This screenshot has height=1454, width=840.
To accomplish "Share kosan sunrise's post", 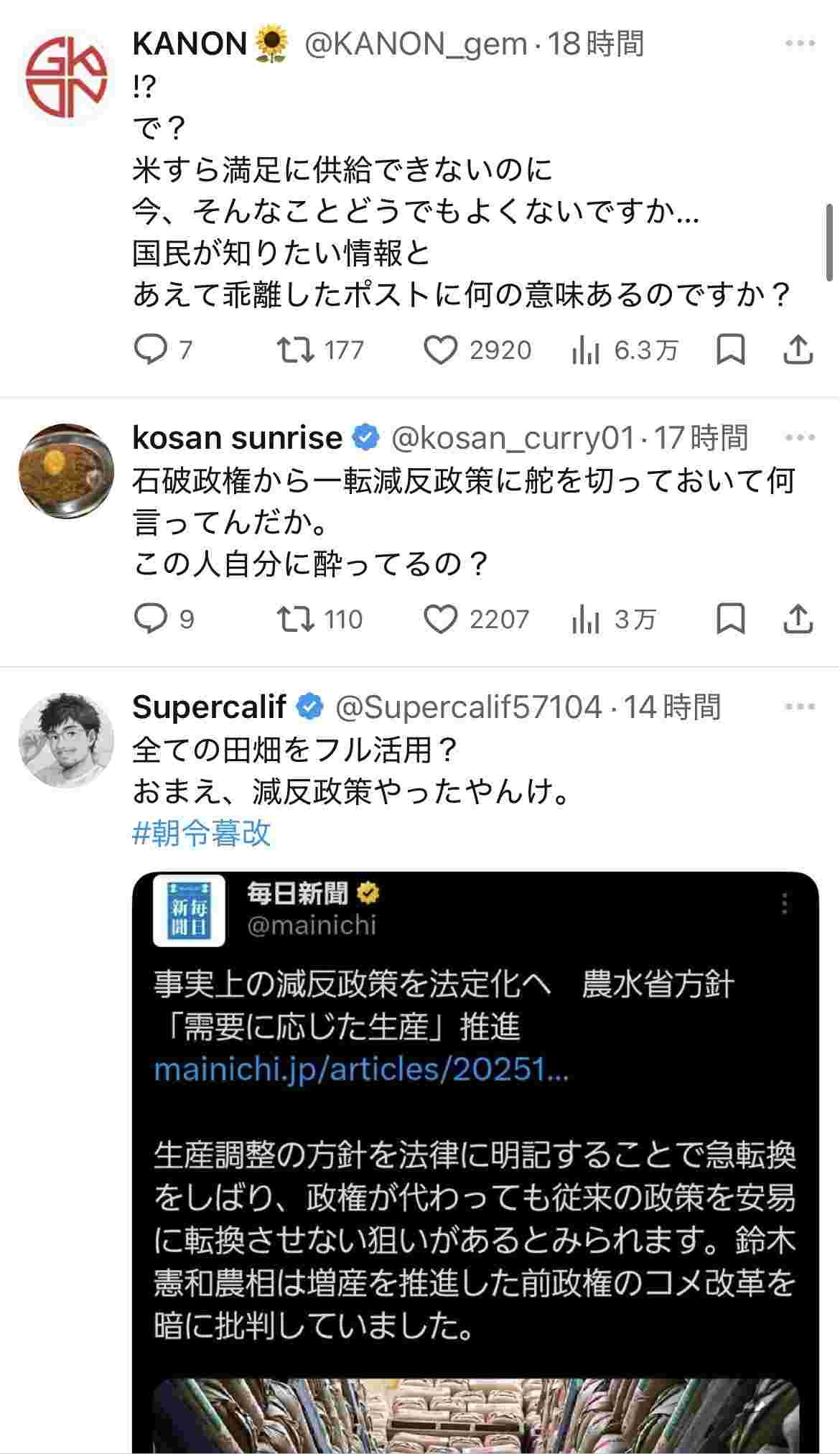I will click(x=798, y=619).
